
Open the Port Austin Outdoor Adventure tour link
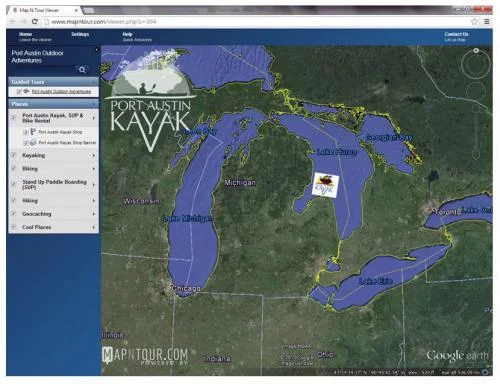point(61,91)
